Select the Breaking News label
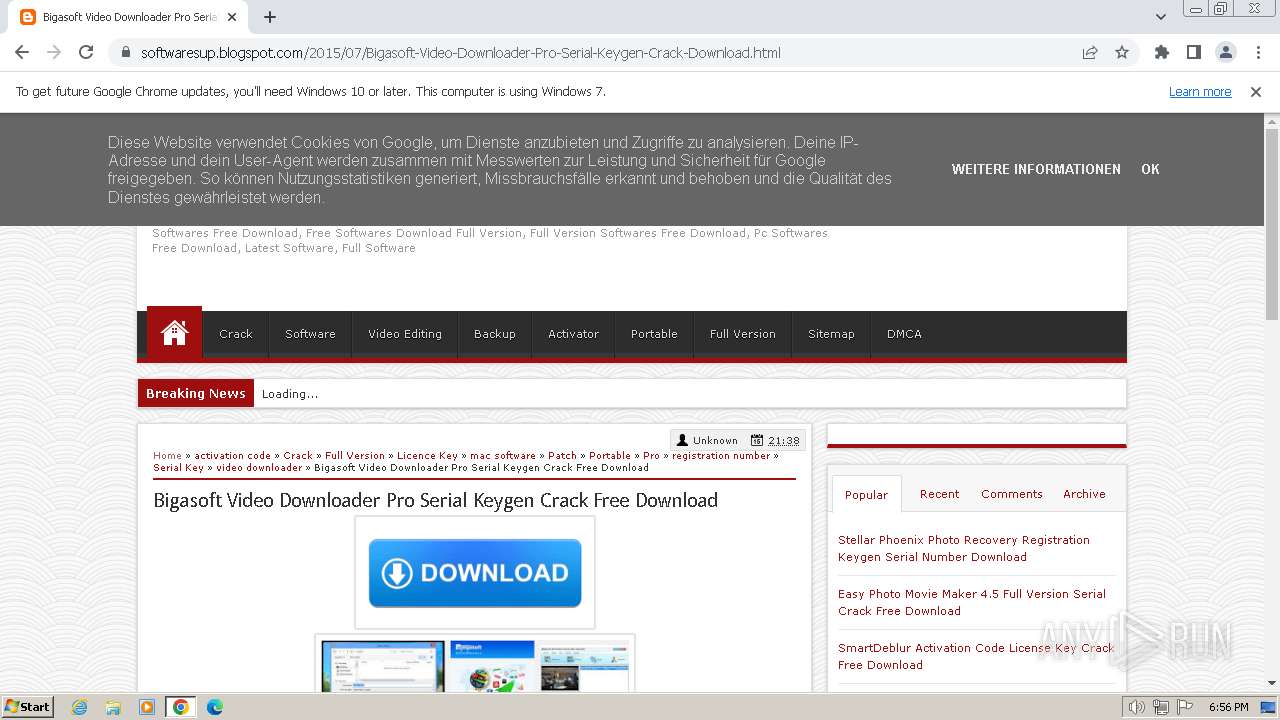Viewport: 1280px width, 720px height. (x=196, y=394)
